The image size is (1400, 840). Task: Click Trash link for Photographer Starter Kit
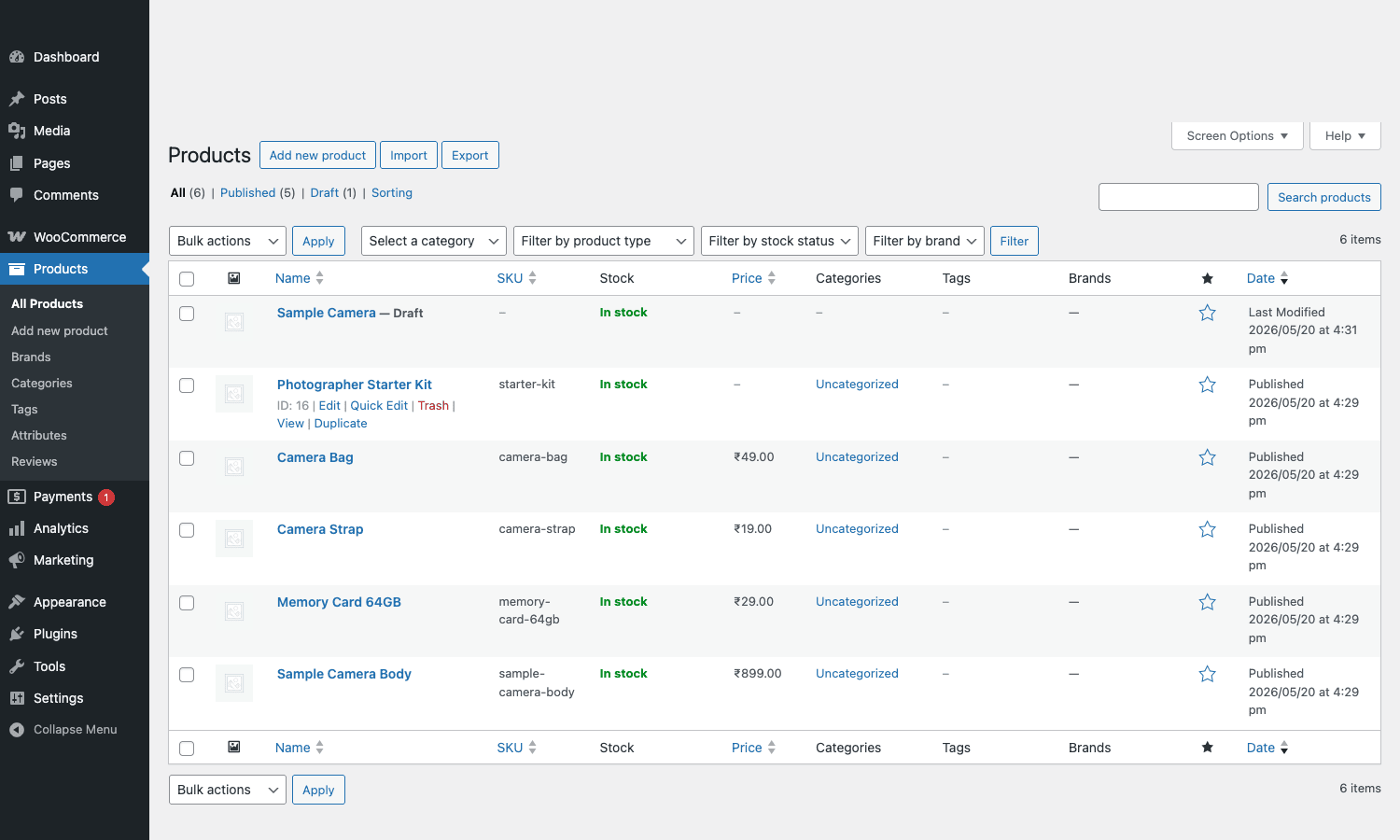pyautogui.click(x=433, y=405)
